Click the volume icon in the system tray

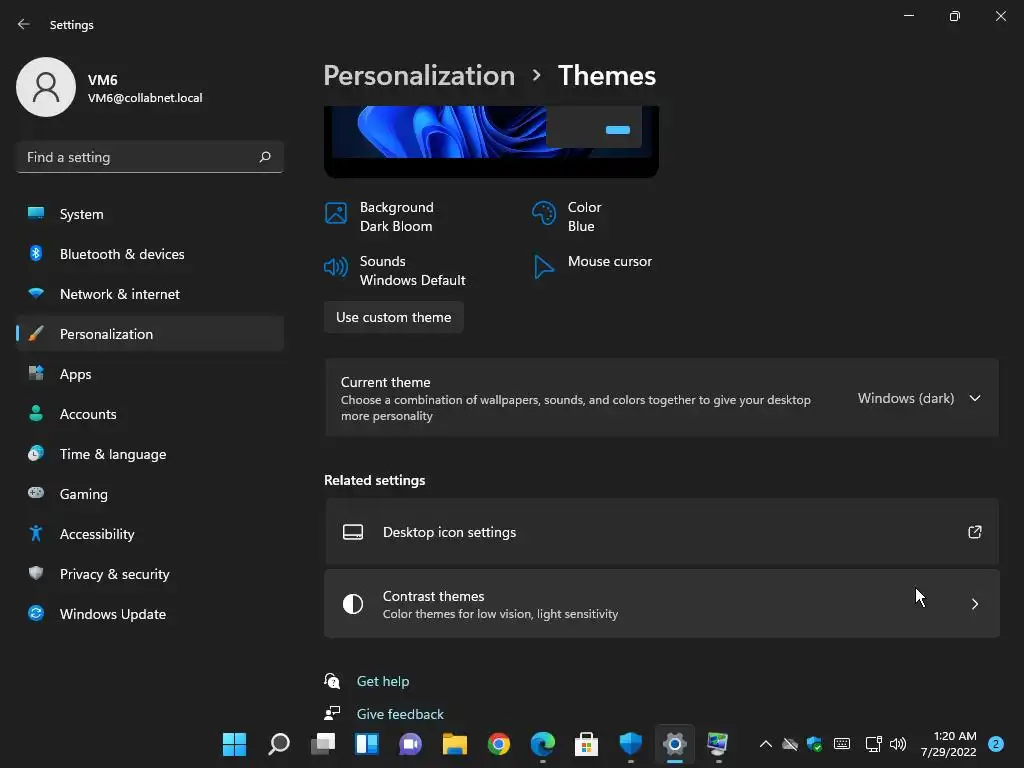tap(898, 744)
